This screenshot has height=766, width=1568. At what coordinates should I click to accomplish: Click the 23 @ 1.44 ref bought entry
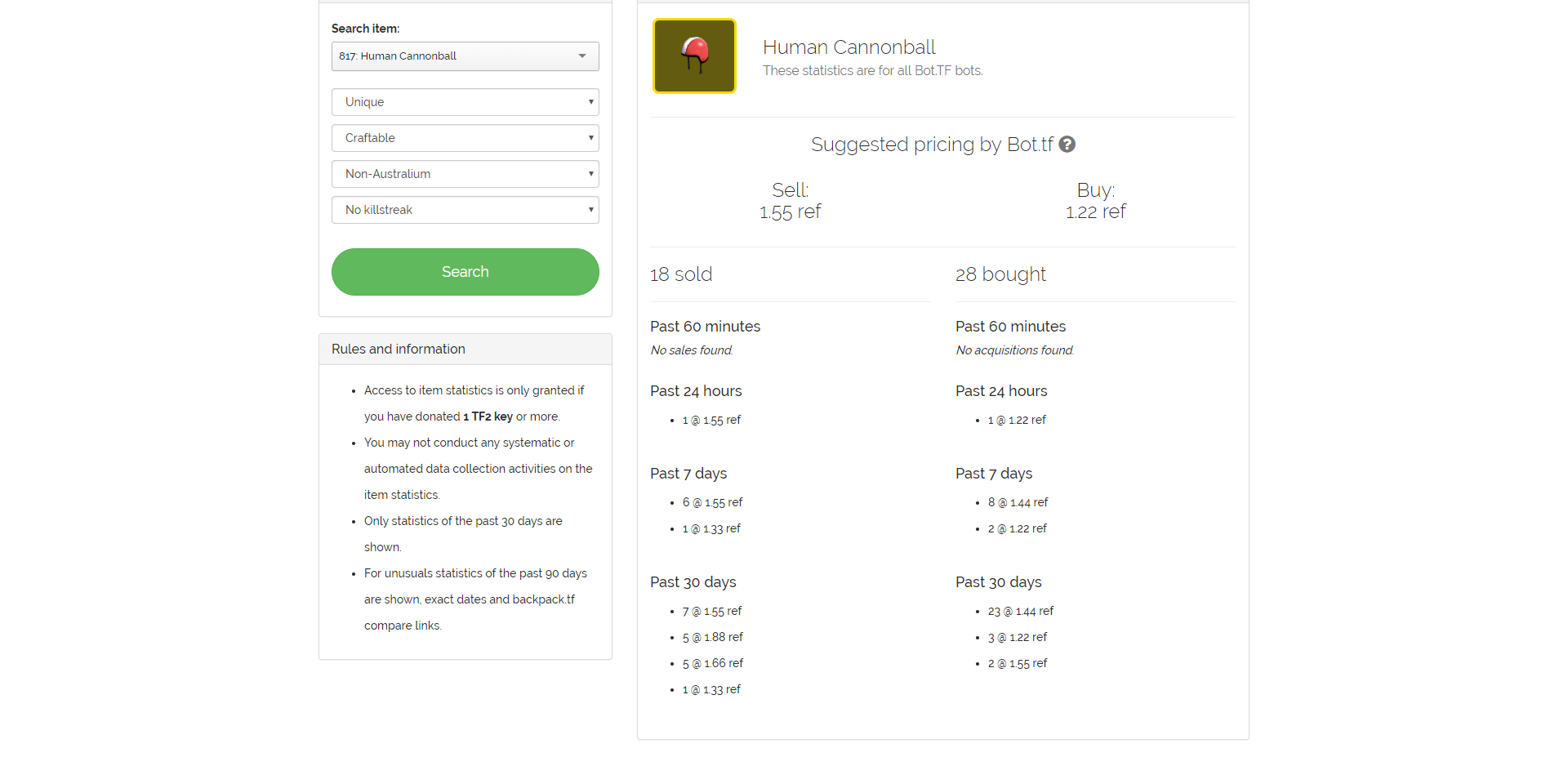coord(1020,611)
